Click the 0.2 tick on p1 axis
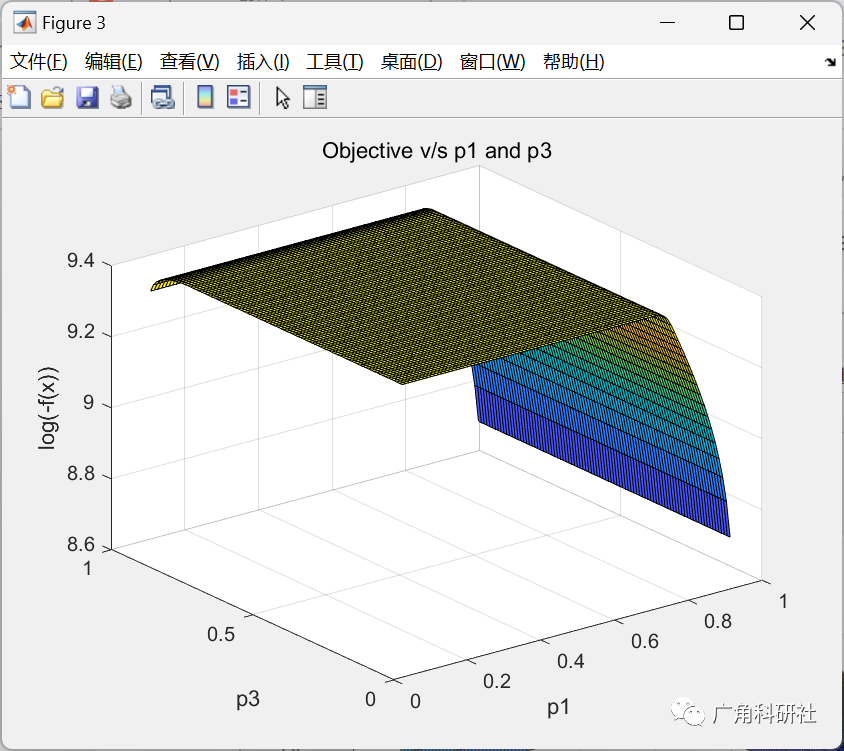 (x=497, y=681)
